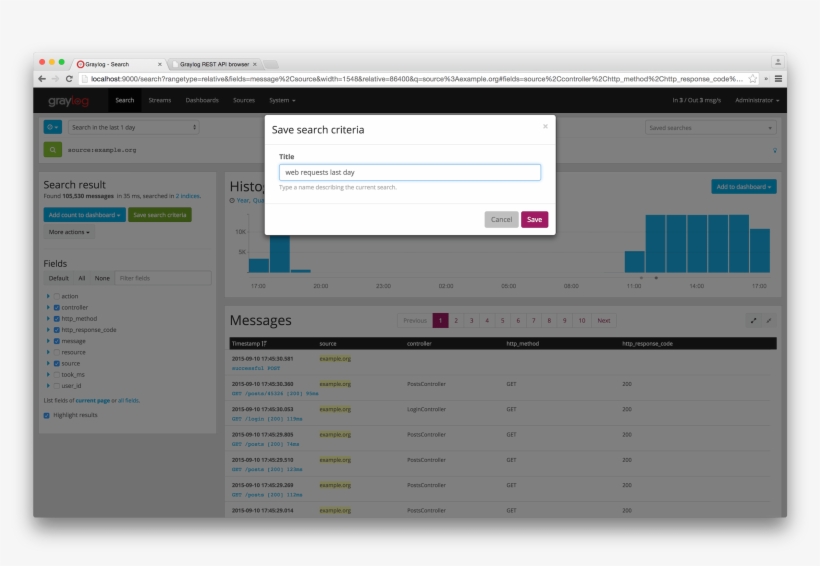Click the browser back arrow

[x=42, y=78]
